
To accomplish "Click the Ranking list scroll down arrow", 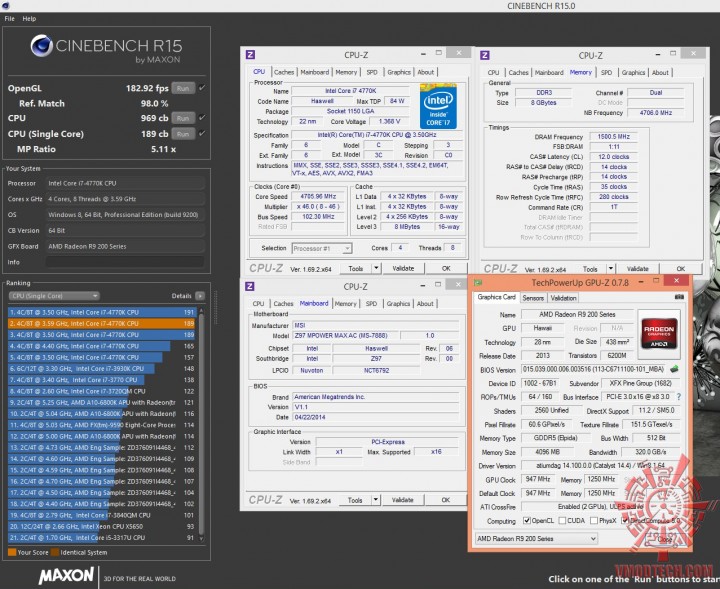I will point(202,538).
